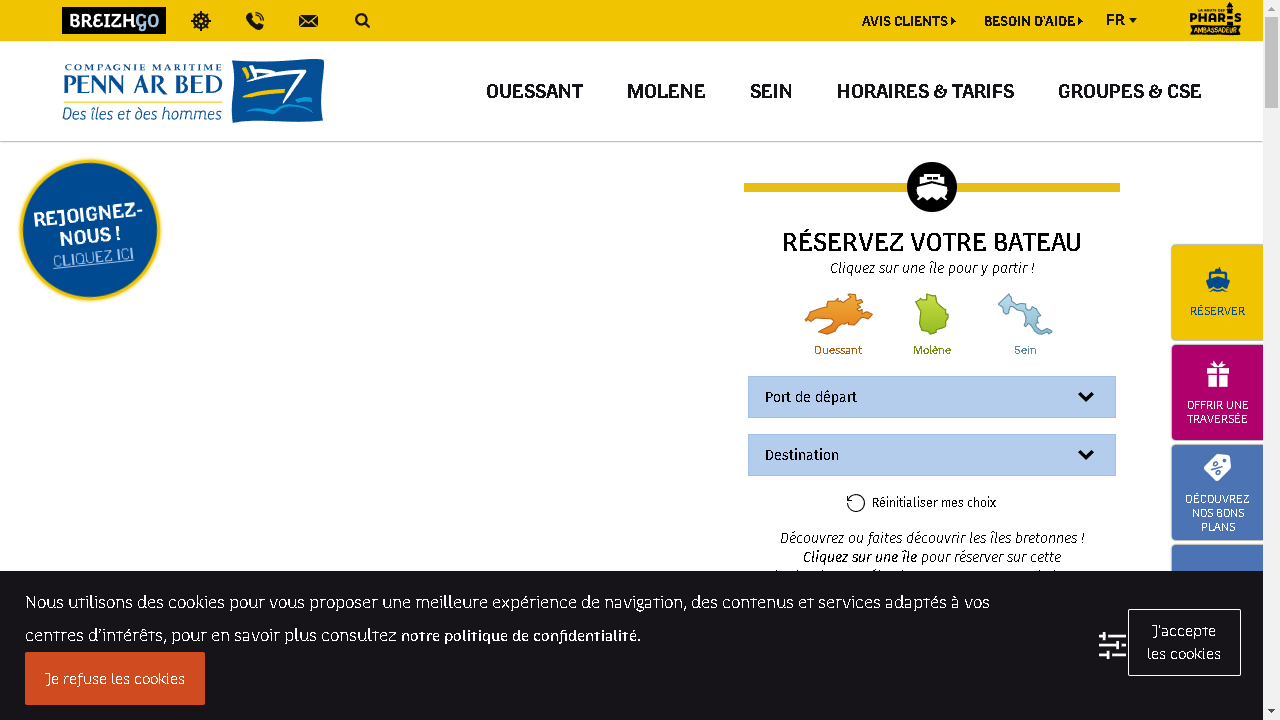Open the envelope mail icon
This screenshot has width=1280, height=720.
tap(308, 21)
